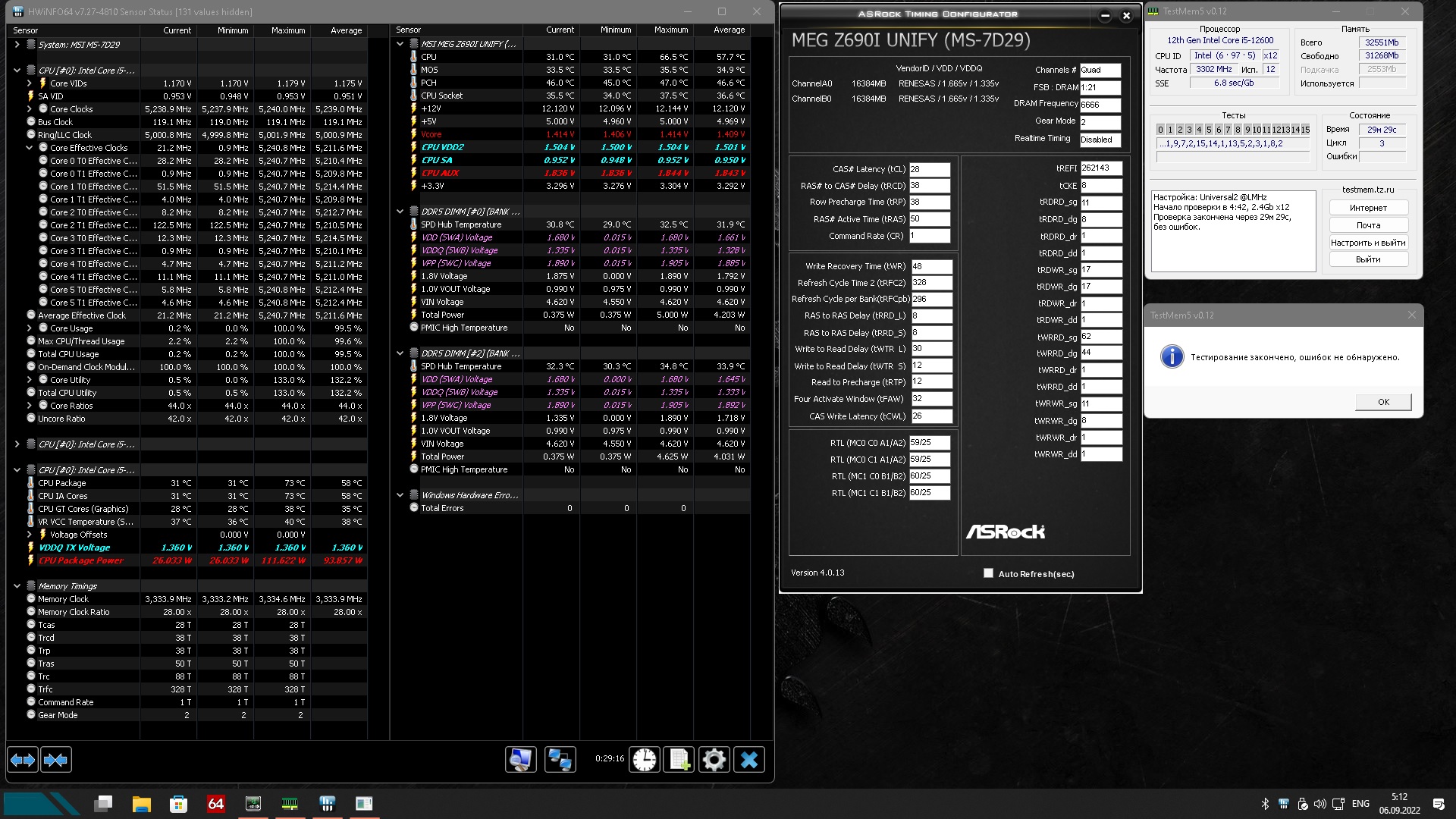1456x819 pixels.
Task: Expand the System: MSI MS-7D29 node
Action: (17, 45)
